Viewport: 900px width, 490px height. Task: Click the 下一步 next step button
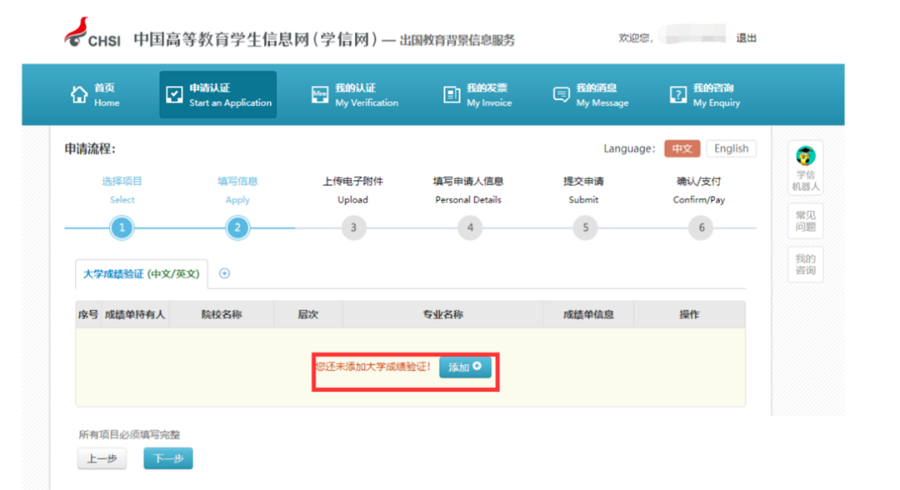click(x=168, y=458)
